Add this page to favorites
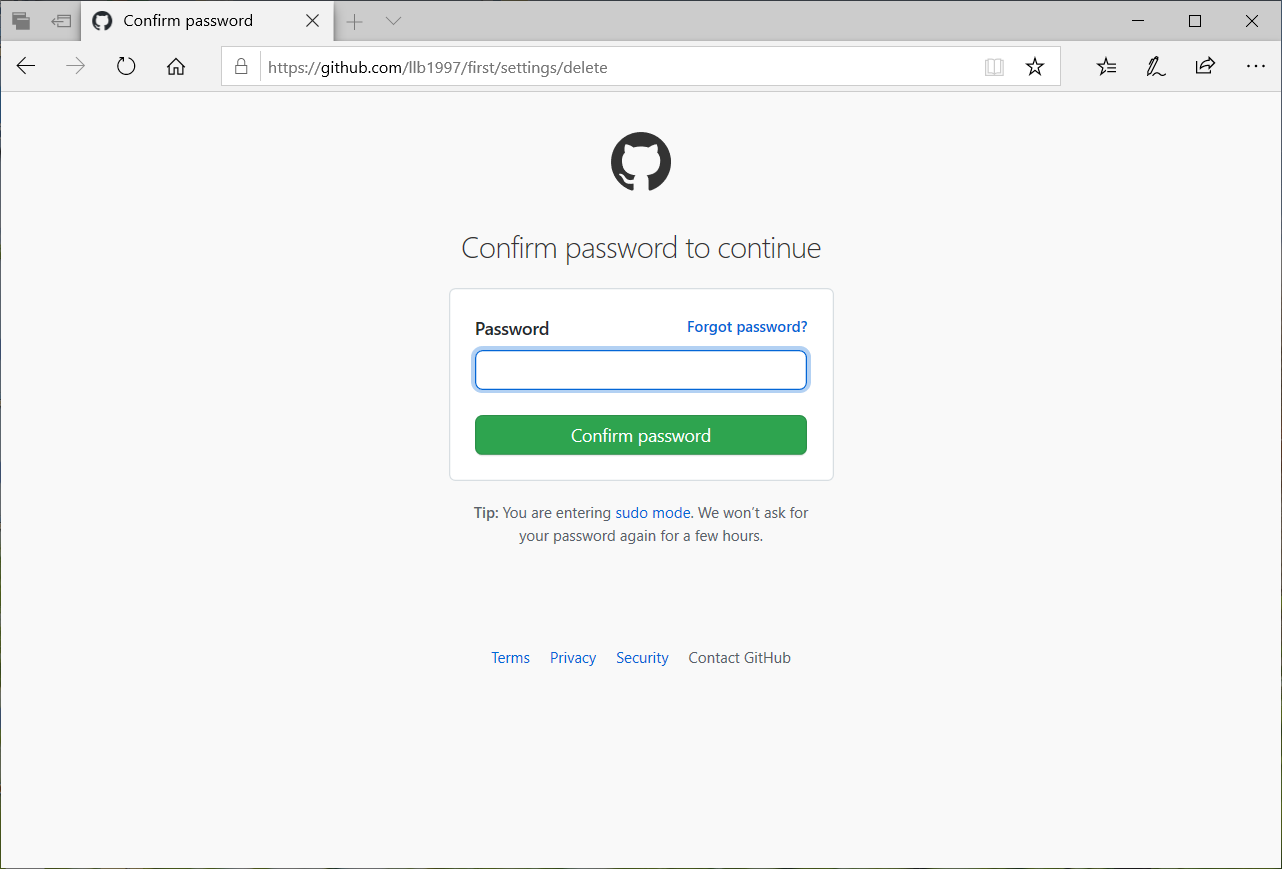This screenshot has width=1282, height=869. (x=1035, y=67)
